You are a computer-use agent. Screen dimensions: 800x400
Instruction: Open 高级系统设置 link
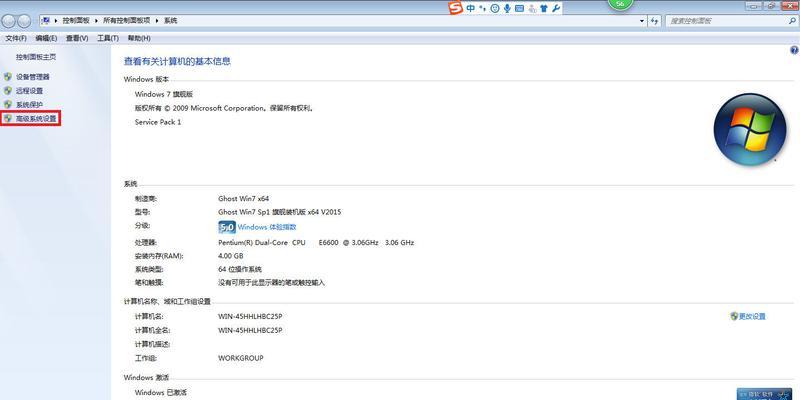click(36, 118)
